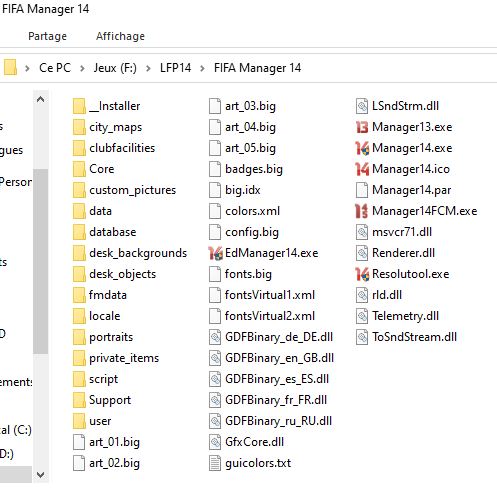Select the Manager13.exe application icon
The image size is (497, 491).
coord(362,127)
